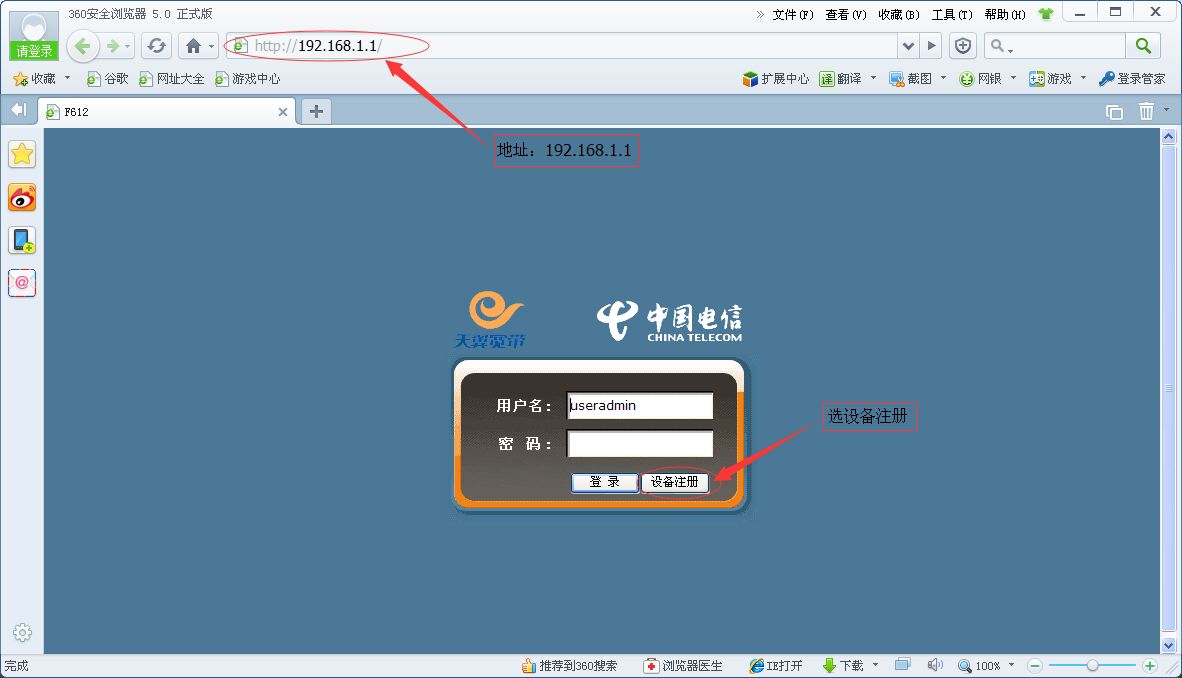1182x678 pixels.
Task: Open the sidebar favorites star icon
Action: point(22,155)
